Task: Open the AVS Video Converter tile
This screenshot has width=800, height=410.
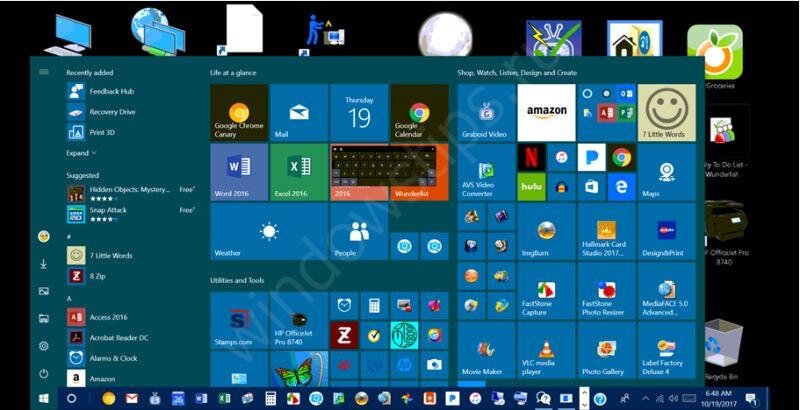Action: pyautogui.click(x=486, y=172)
